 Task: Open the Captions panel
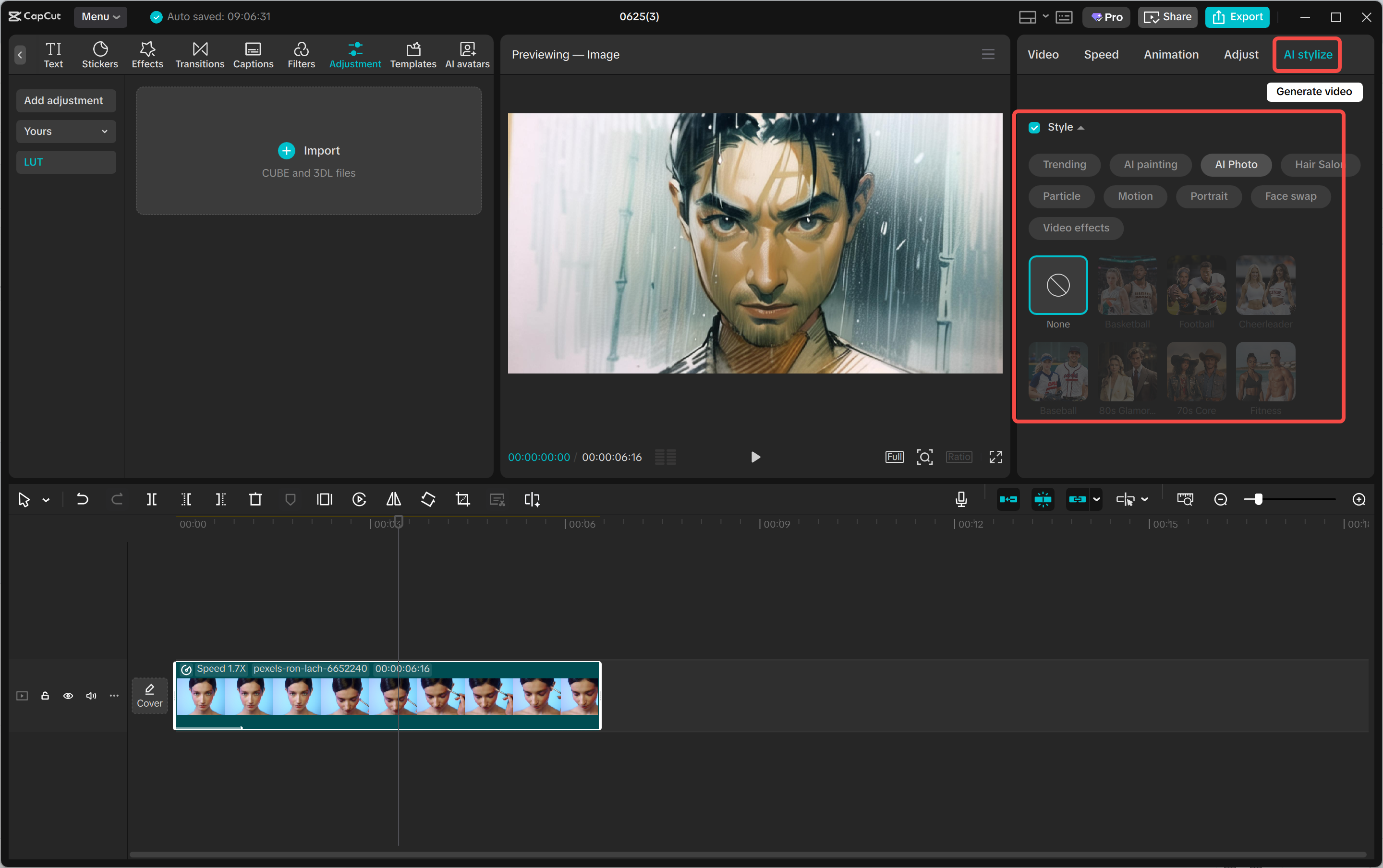point(253,55)
